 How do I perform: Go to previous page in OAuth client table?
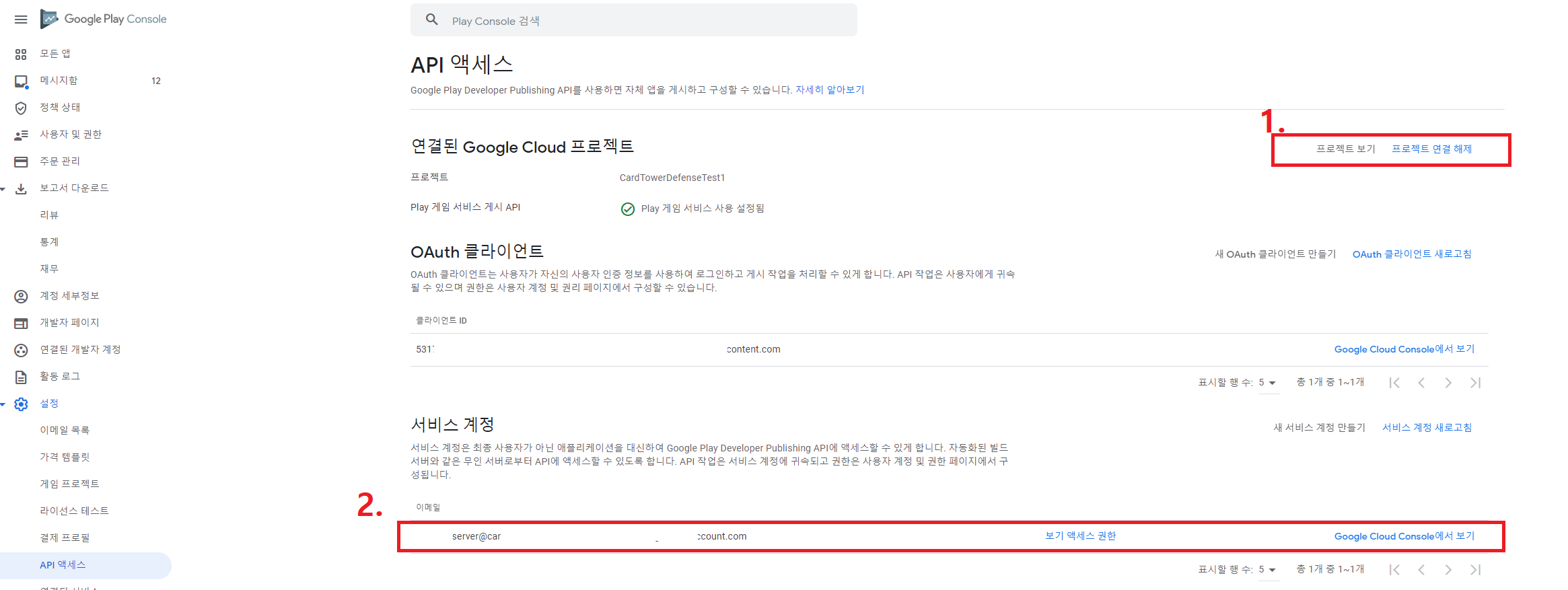1421,383
